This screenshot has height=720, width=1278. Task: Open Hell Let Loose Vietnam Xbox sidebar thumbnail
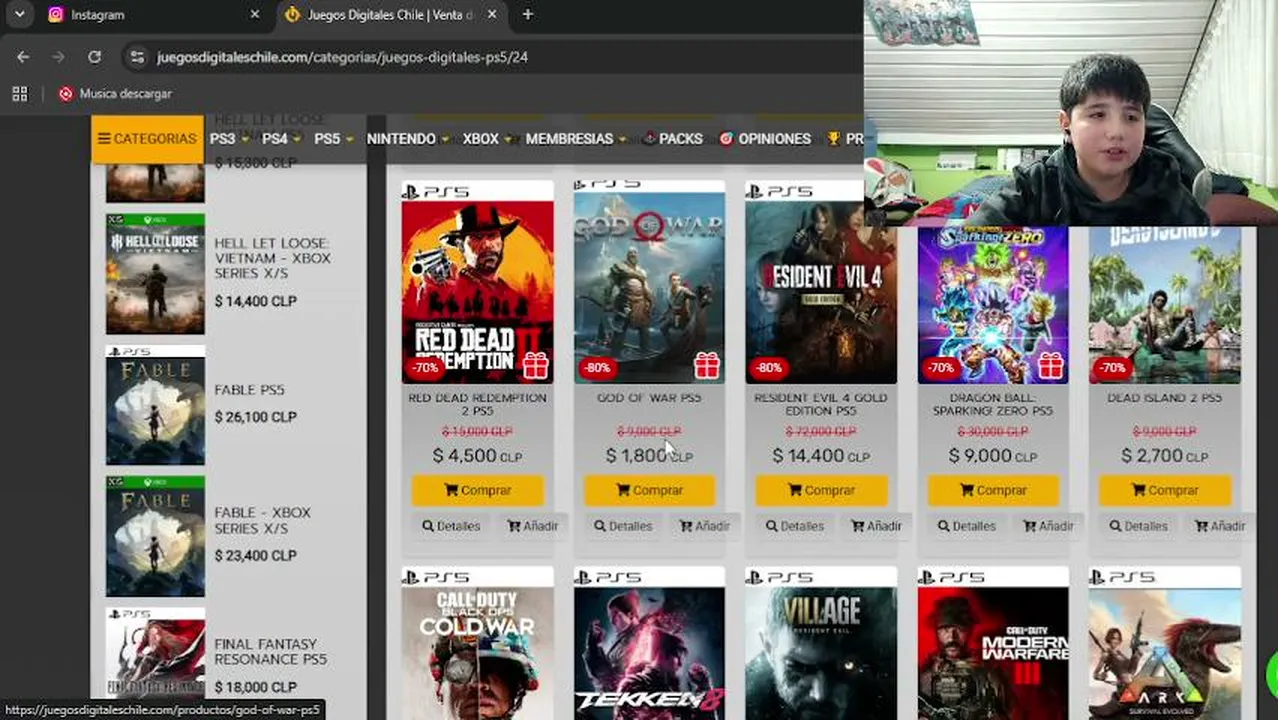(155, 273)
